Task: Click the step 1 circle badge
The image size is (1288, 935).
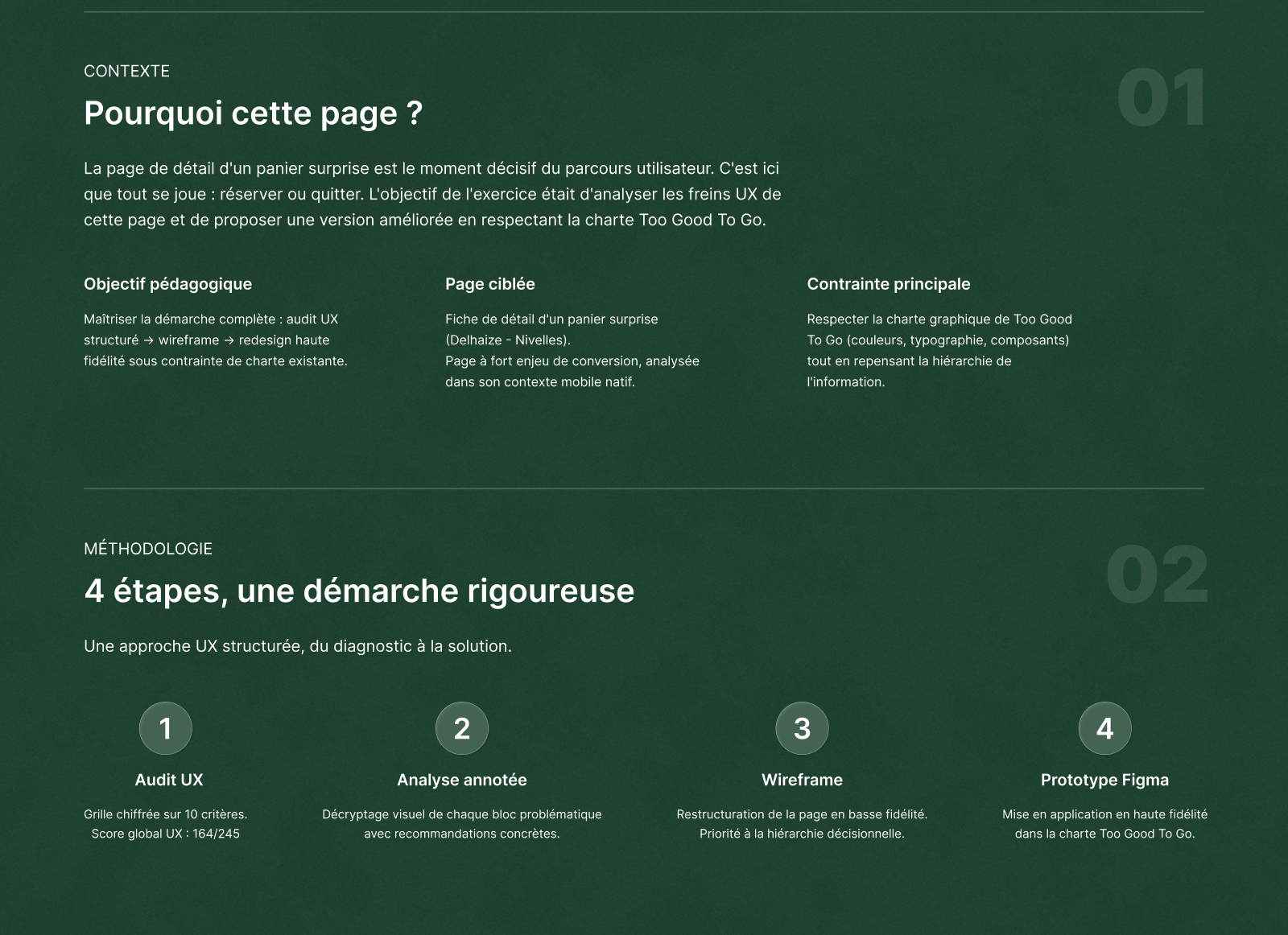Action: tap(166, 728)
